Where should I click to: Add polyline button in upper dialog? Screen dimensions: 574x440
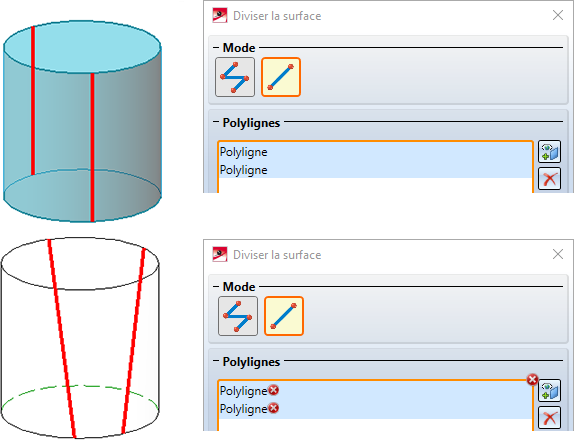point(549,152)
